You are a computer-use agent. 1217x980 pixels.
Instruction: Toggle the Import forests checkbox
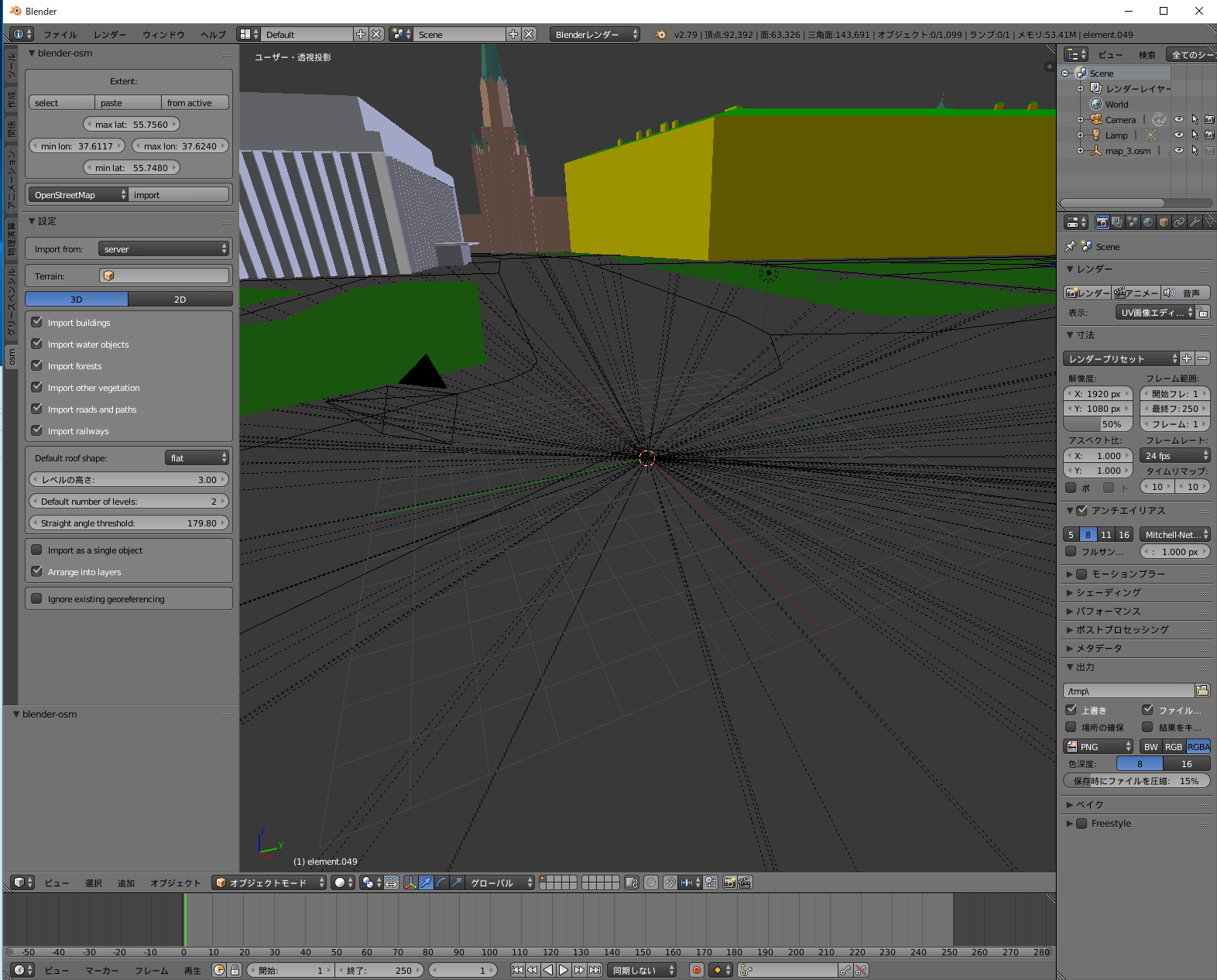(x=37, y=365)
